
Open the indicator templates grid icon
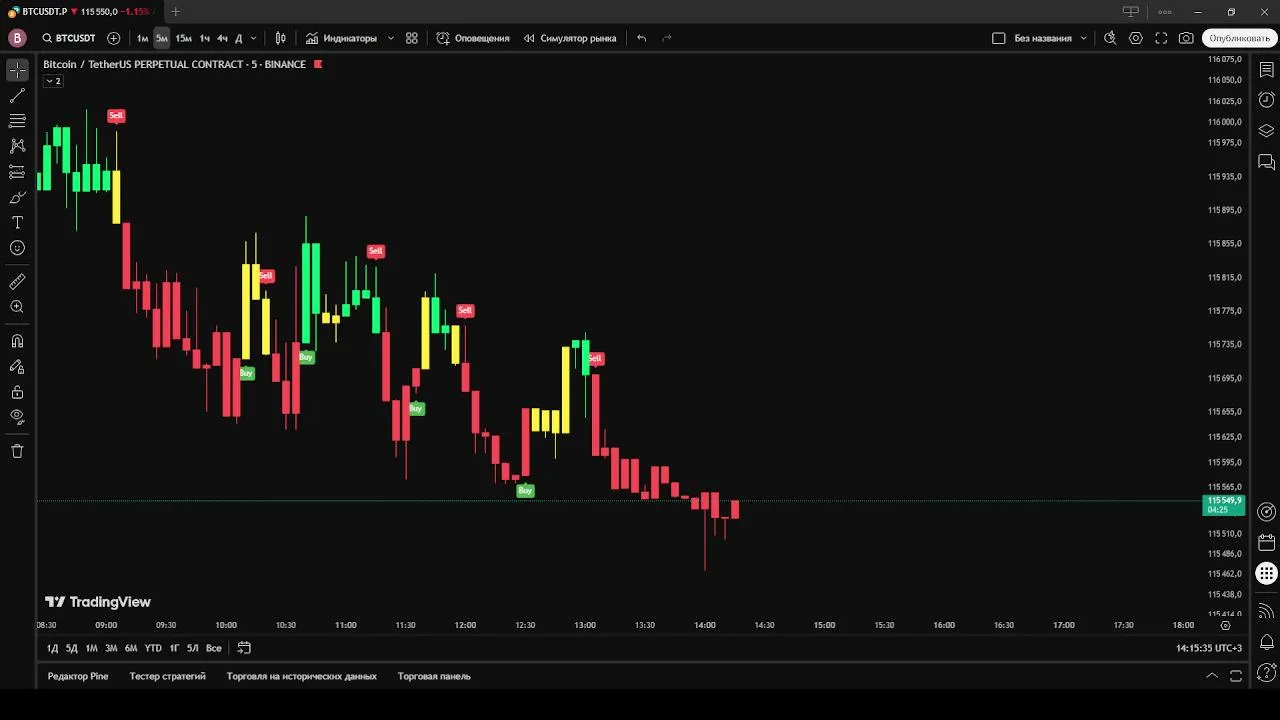coord(412,38)
